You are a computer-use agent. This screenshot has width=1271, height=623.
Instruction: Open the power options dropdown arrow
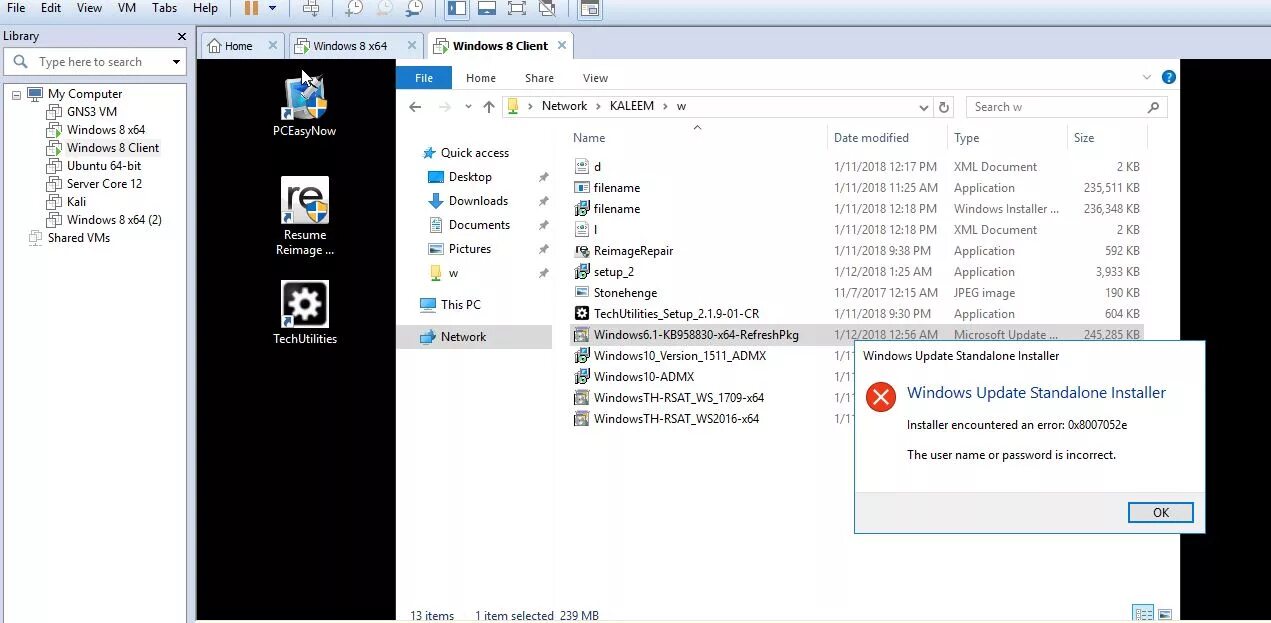272,8
